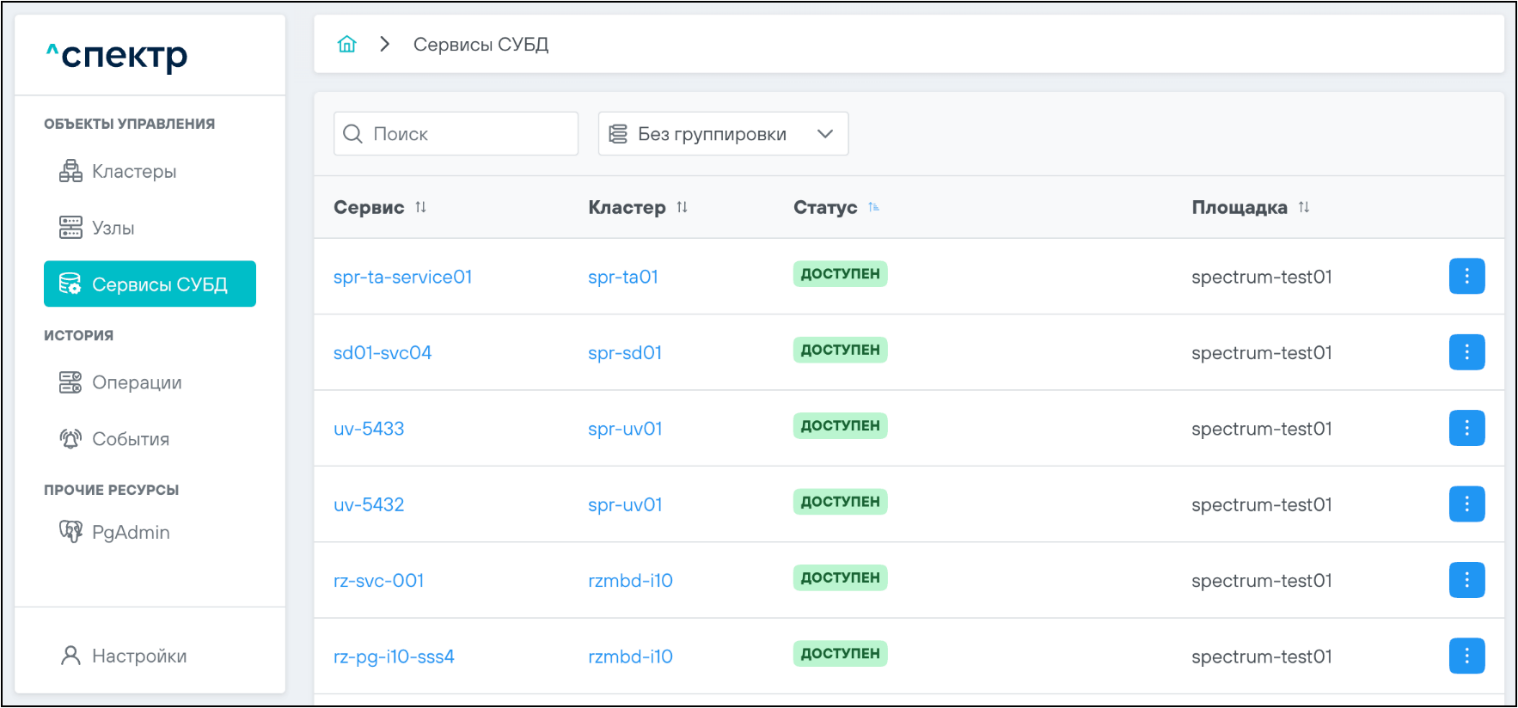Sort table by Площадка column icon
Viewport: 1518px width, 708px height.
(1304, 207)
